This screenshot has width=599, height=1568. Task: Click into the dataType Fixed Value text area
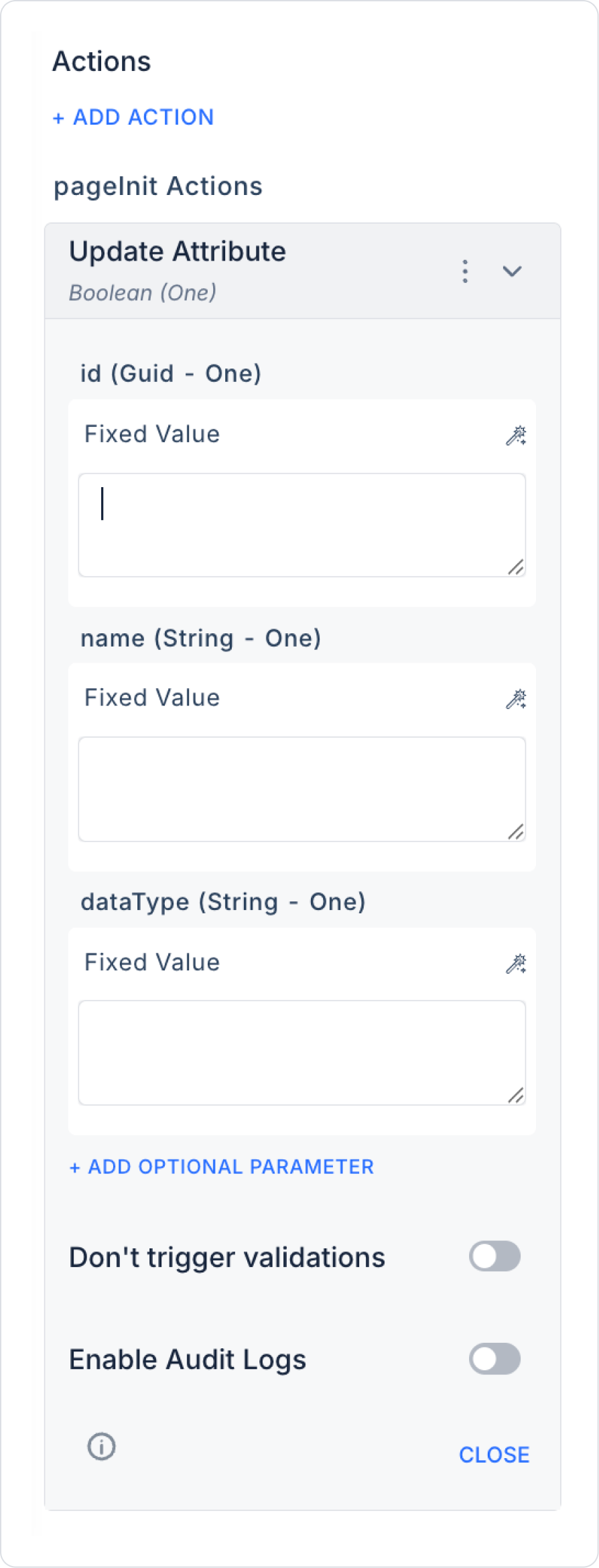[x=302, y=1052]
